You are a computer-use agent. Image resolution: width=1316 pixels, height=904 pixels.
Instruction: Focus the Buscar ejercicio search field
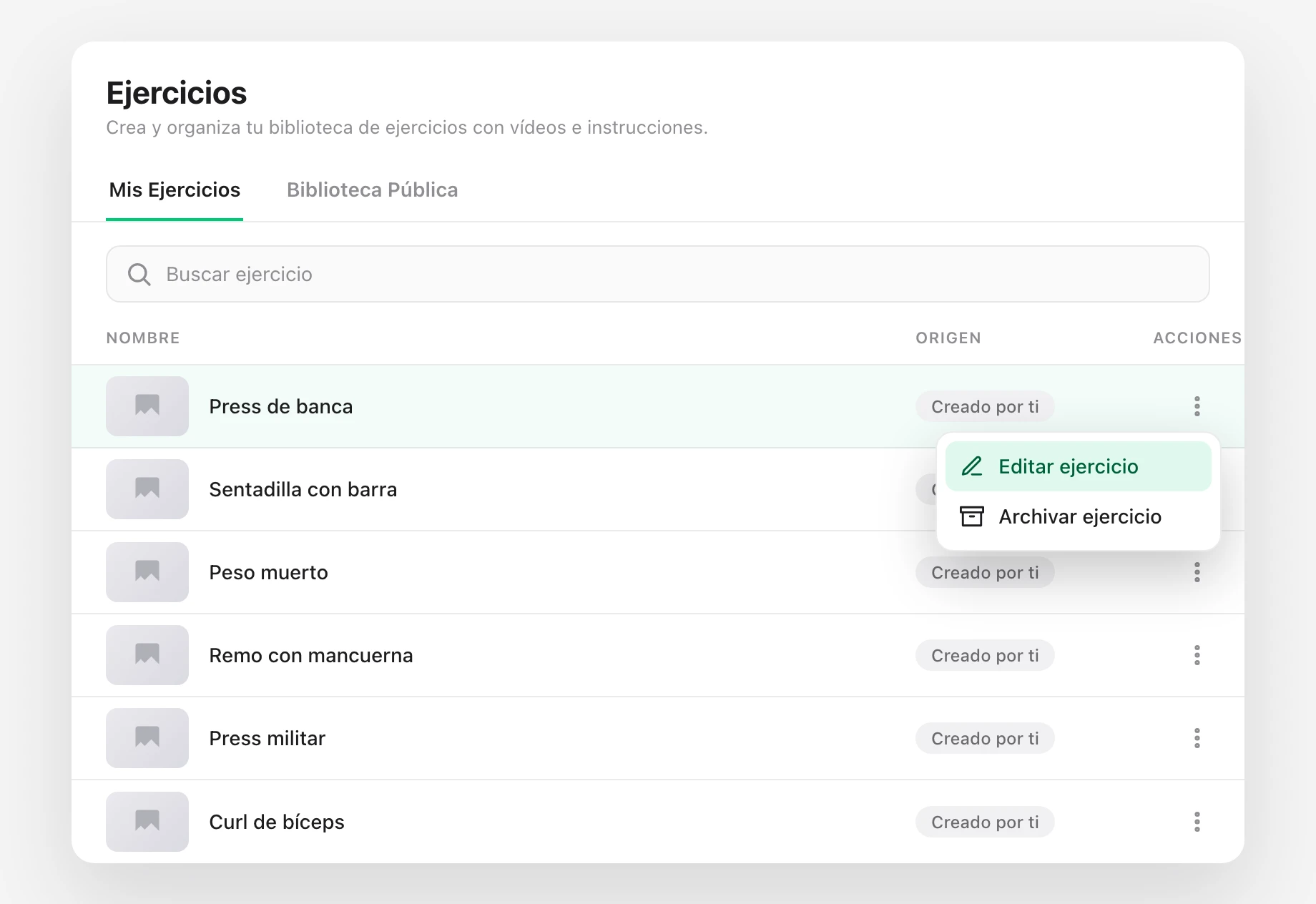657,274
